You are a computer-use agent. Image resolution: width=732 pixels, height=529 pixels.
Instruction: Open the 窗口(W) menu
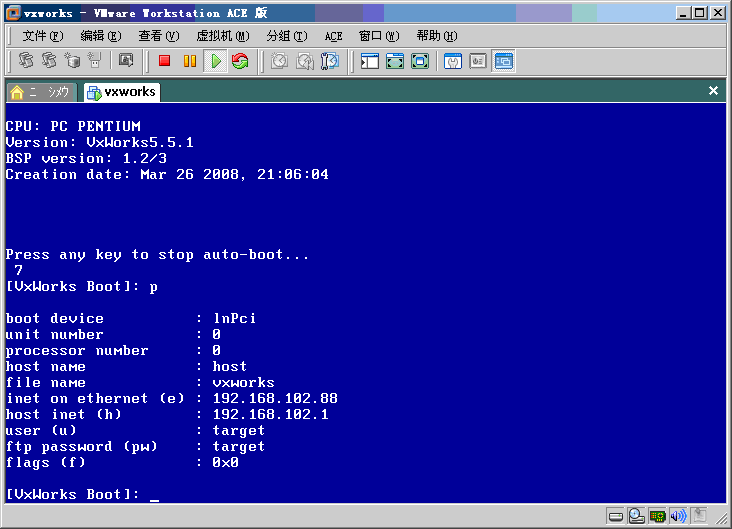[379, 36]
